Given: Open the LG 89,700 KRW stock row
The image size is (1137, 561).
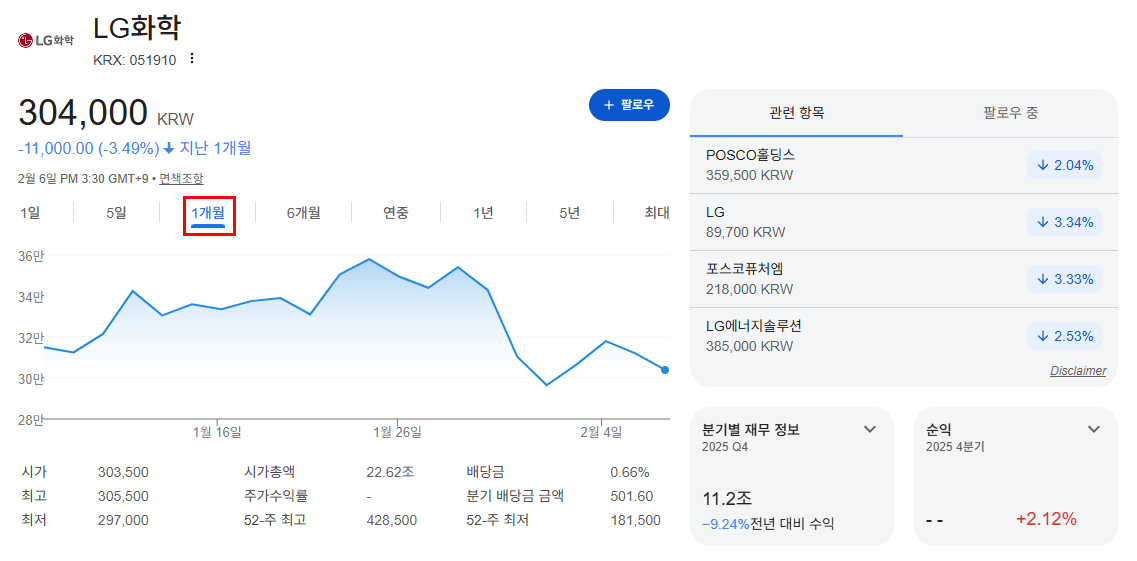Looking at the screenshot, I should click(904, 222).
